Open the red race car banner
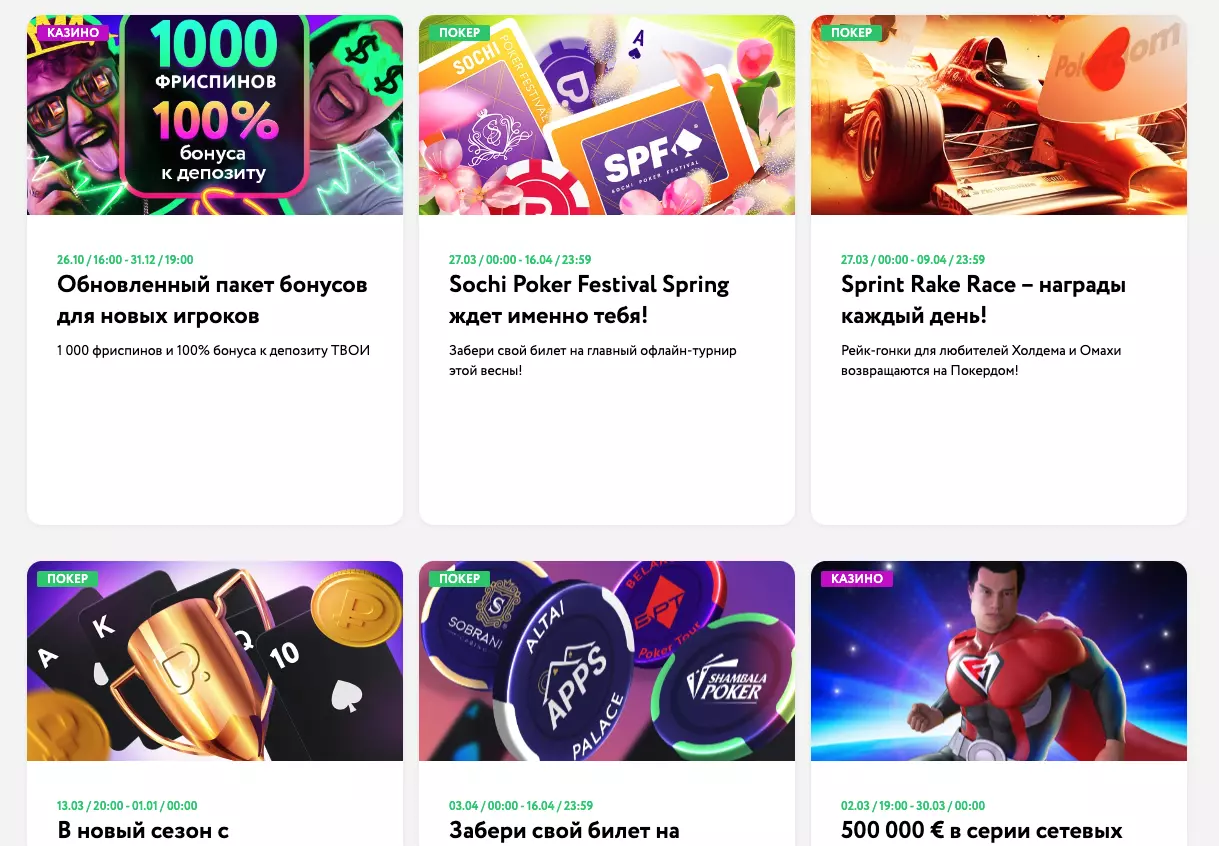 [998, 115]
